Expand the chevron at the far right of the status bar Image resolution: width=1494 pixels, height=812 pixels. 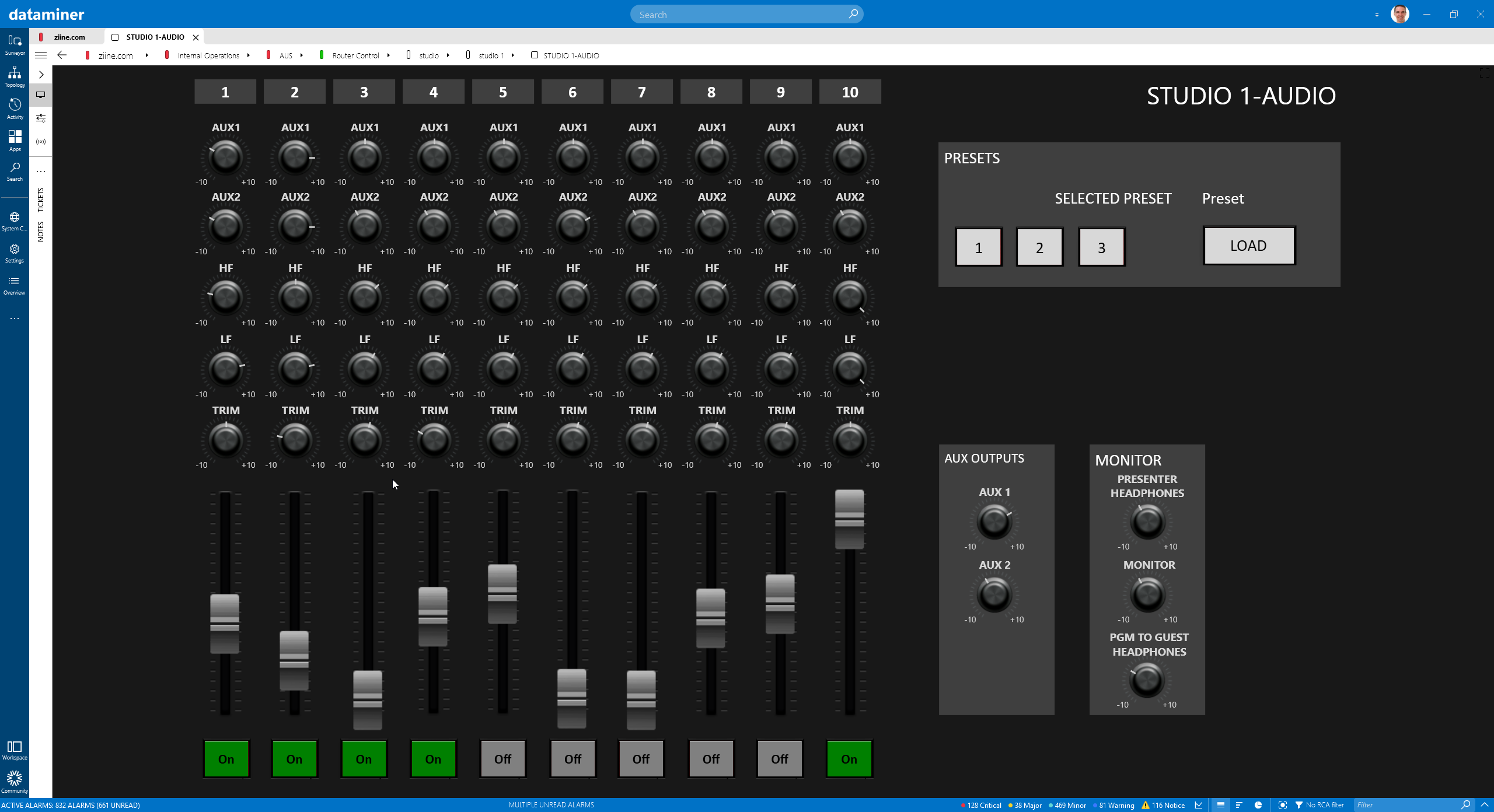click(x=1485, y=805)
